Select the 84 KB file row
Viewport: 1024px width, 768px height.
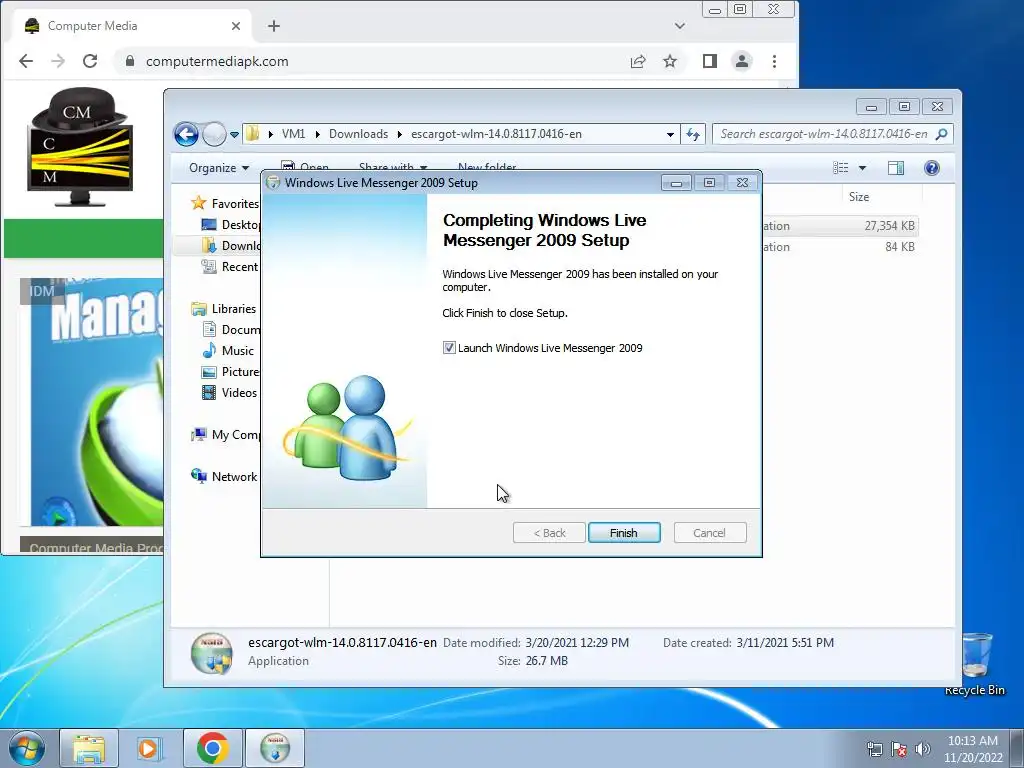point(839,247)
